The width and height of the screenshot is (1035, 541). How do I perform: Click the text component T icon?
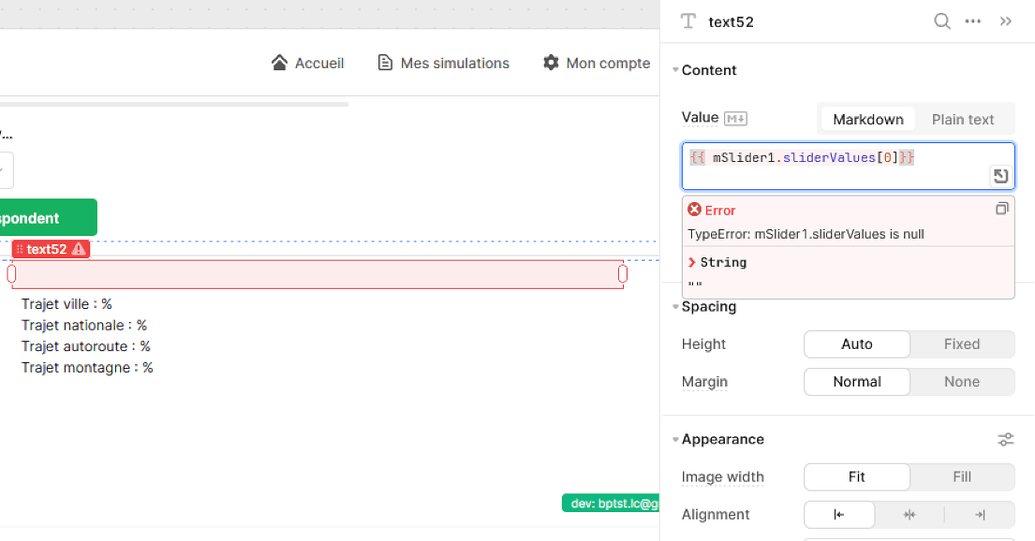click(x=688, y=21)
